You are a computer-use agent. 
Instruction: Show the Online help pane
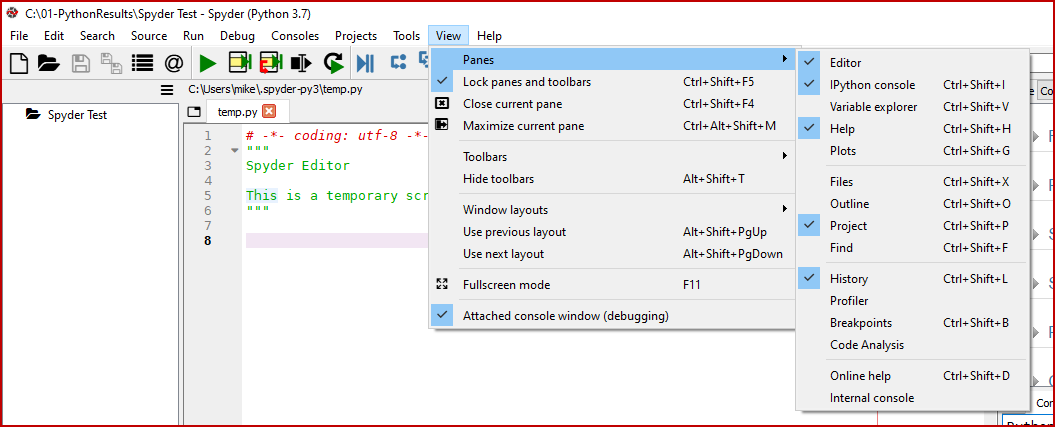tap(912, 376)
